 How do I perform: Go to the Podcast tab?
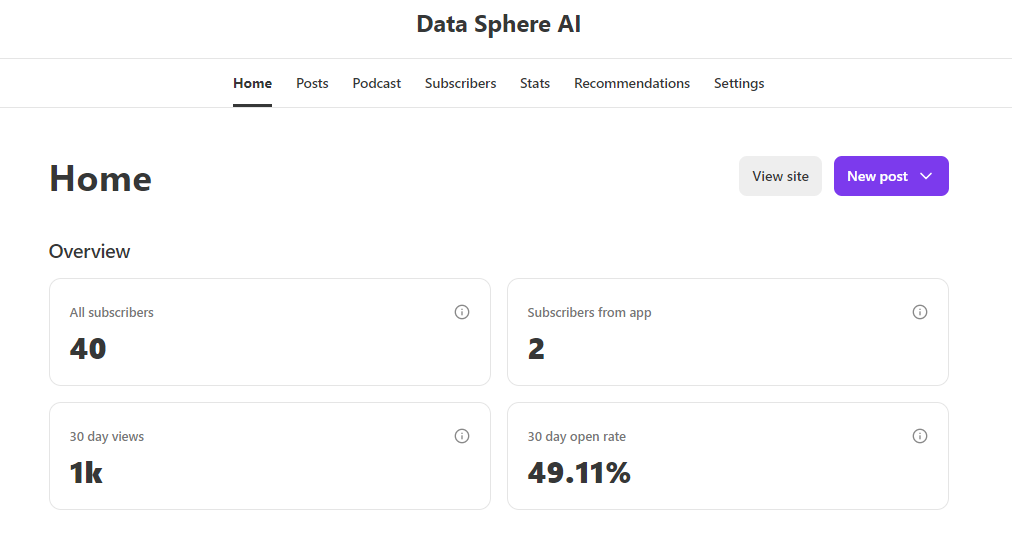point(376,83)
